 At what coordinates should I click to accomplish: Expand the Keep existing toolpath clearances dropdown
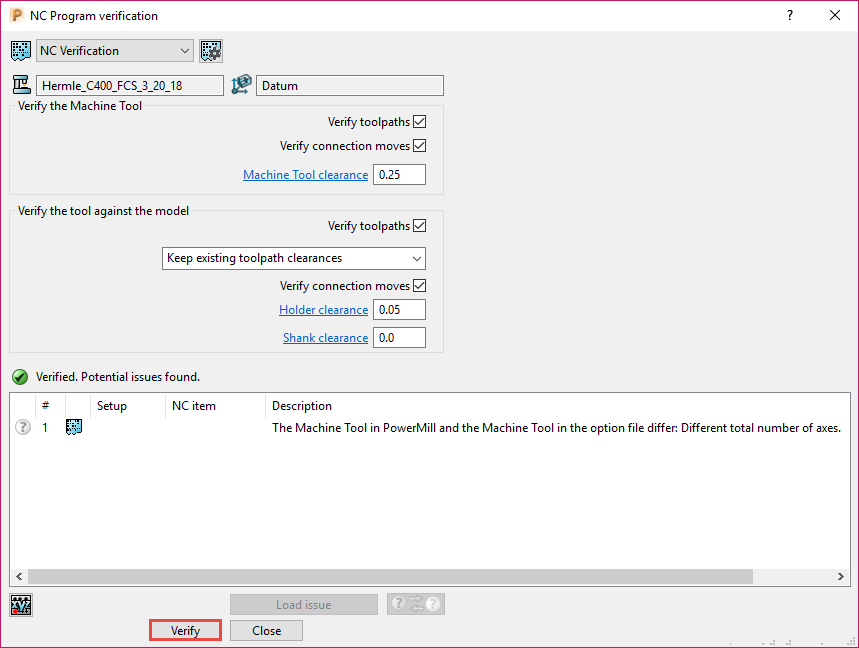[x=417, y=258]
